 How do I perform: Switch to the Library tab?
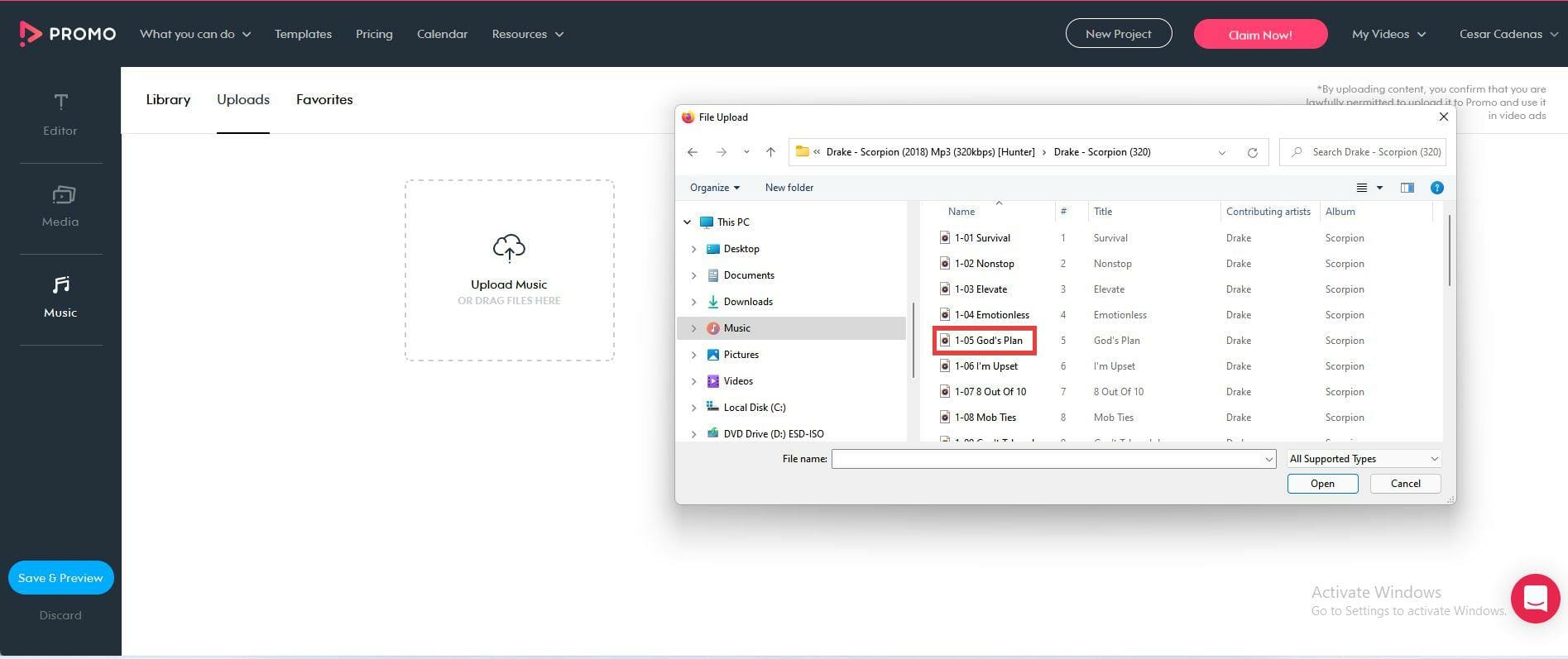click(x=168, y=99)
